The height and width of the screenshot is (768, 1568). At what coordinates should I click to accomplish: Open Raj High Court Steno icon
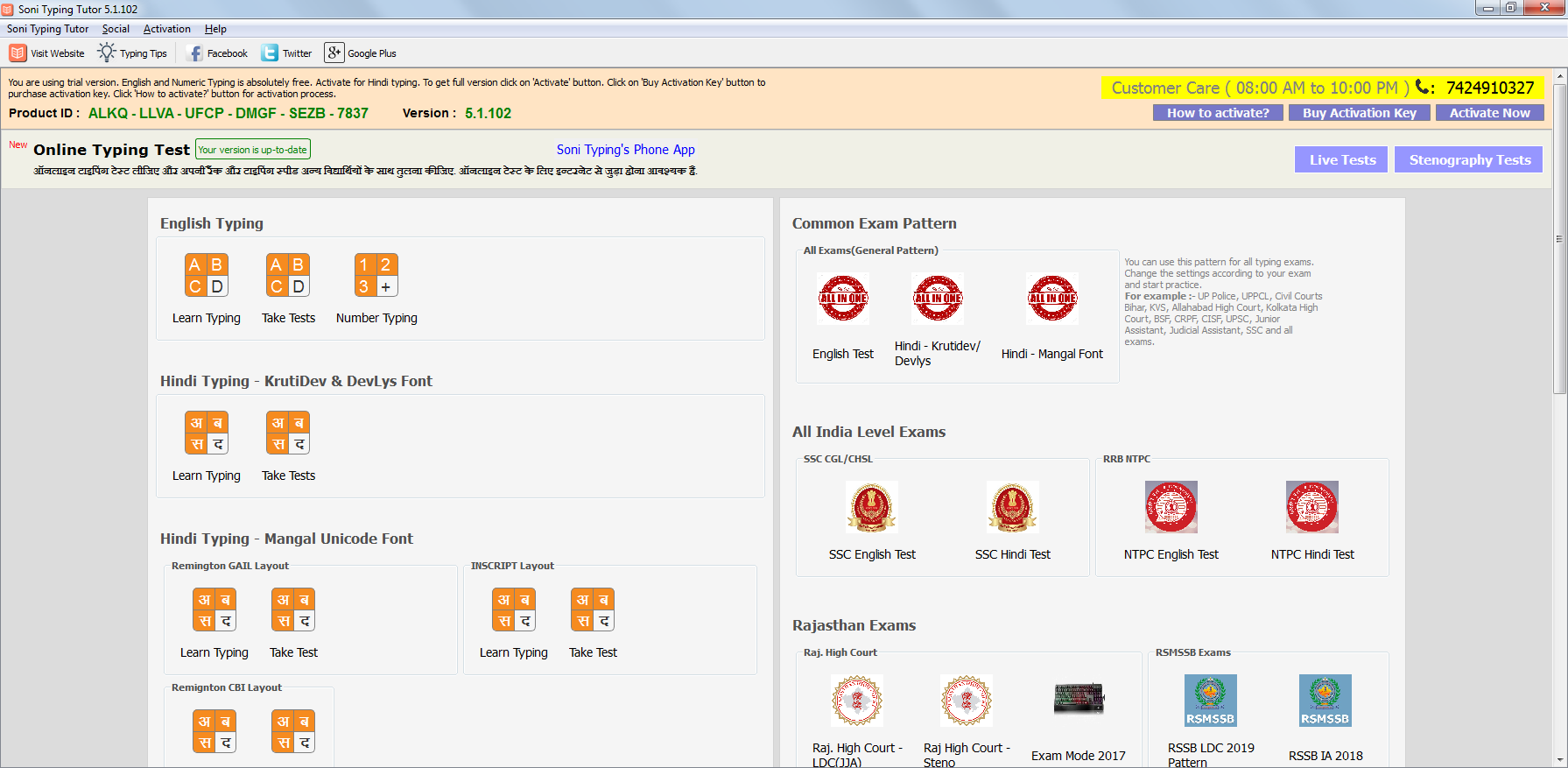pos(967,701)
